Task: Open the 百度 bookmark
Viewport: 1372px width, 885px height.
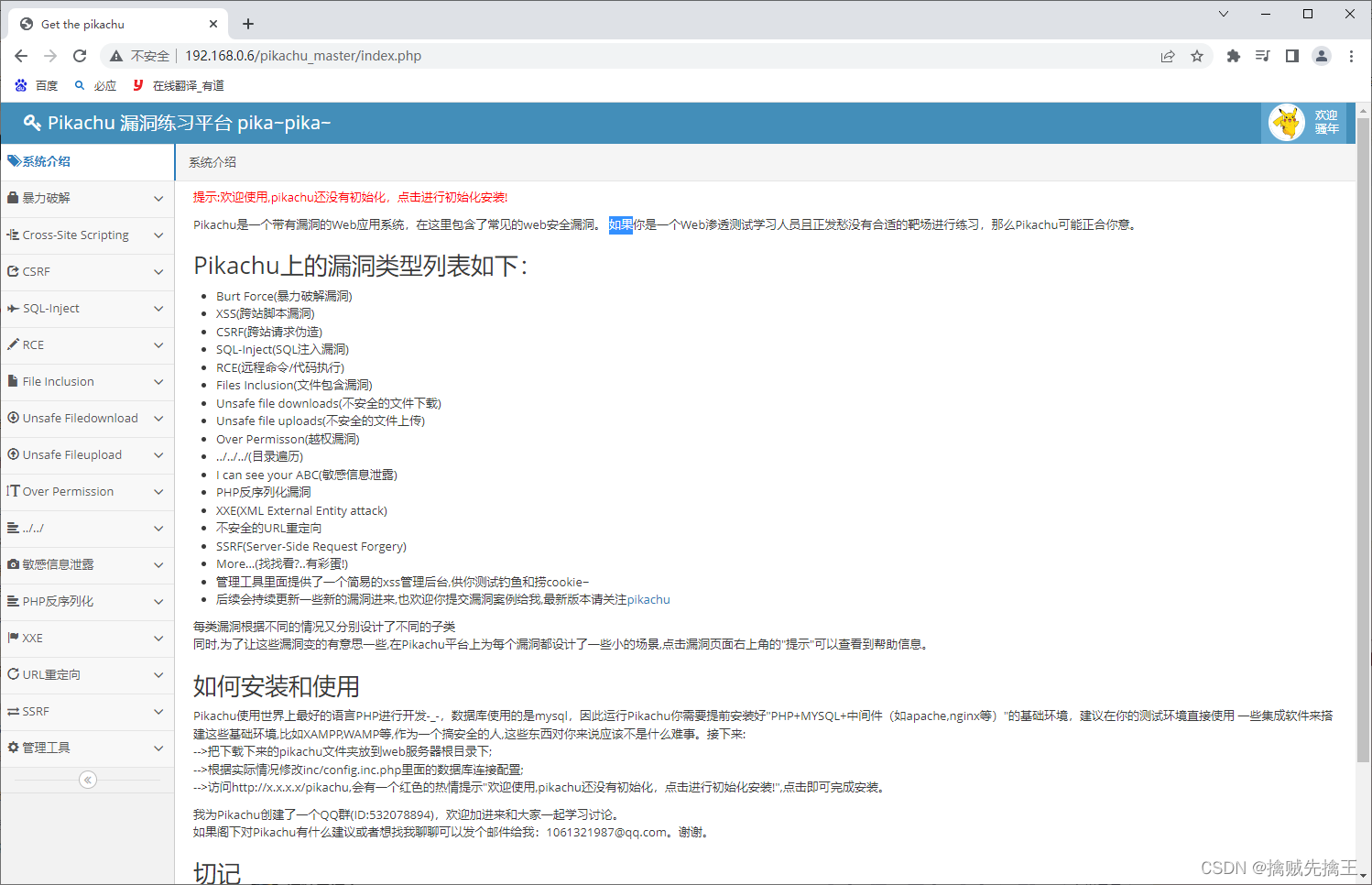Action: click(37, 85)
